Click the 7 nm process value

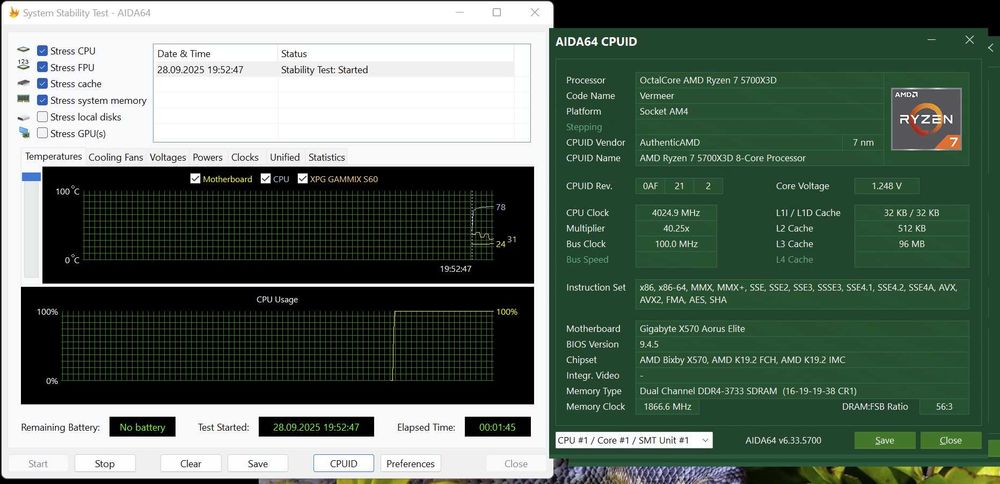tap(863, 142)
